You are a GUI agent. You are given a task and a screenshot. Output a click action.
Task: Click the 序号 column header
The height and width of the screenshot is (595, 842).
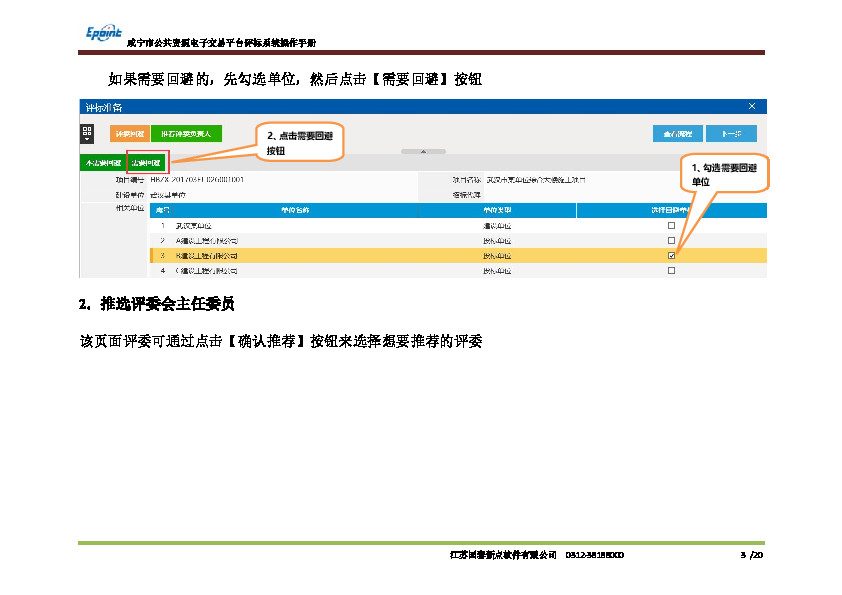click(x=163, y=210)
